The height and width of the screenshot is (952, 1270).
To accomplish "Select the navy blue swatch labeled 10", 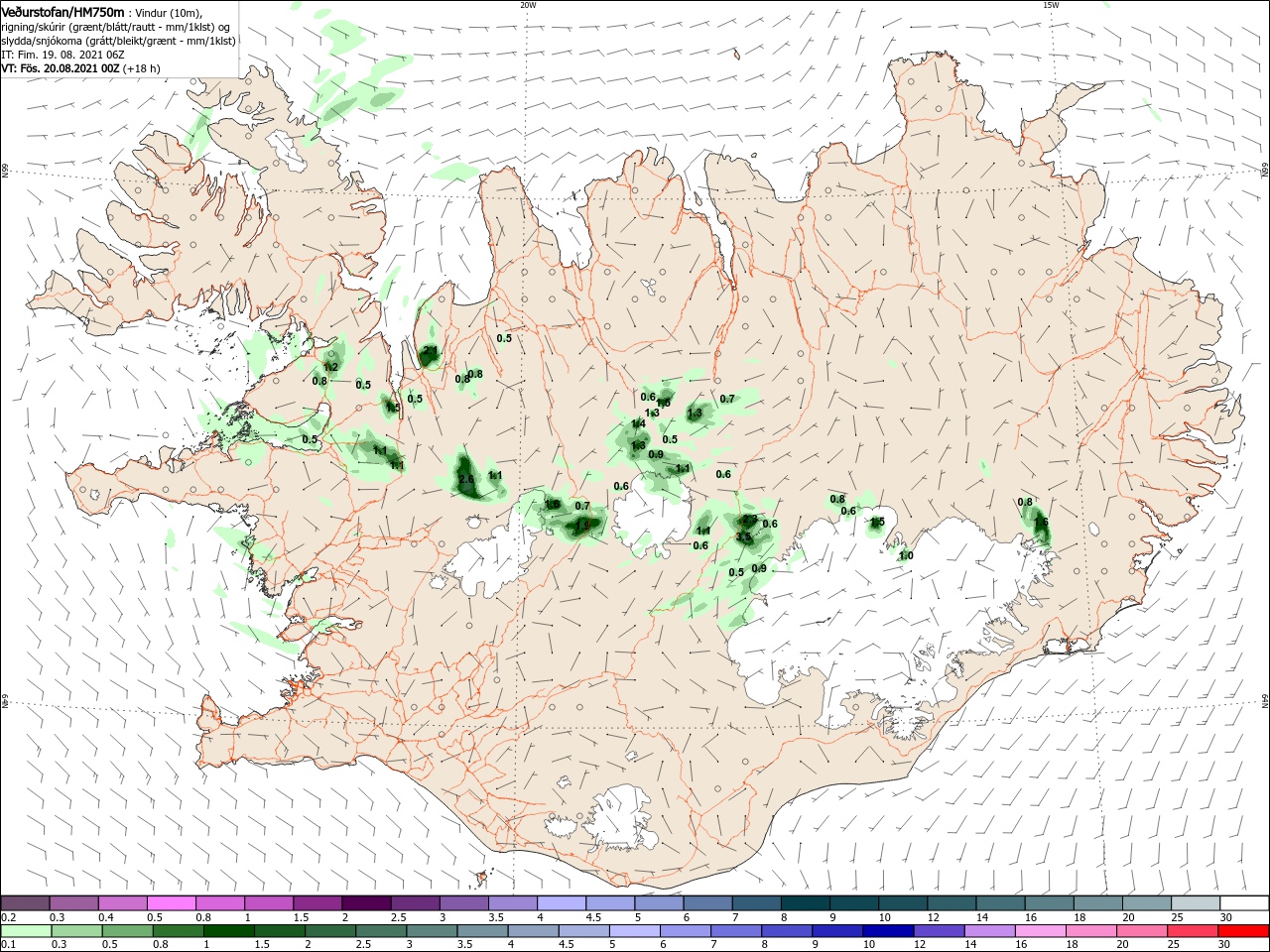I will [889, 931].
